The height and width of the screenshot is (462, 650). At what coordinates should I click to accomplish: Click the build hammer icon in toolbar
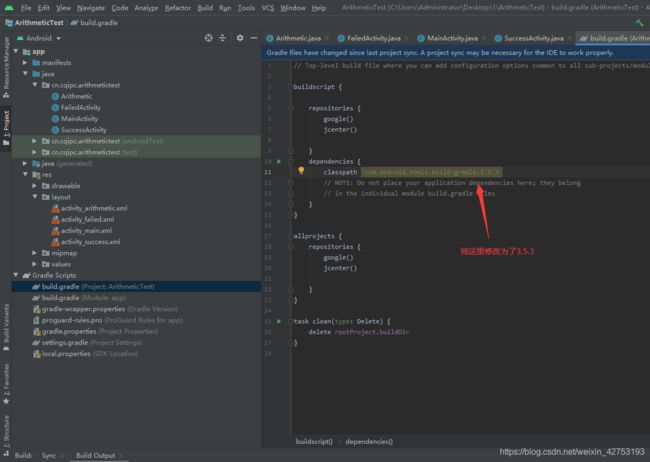(x=639, y=22)
